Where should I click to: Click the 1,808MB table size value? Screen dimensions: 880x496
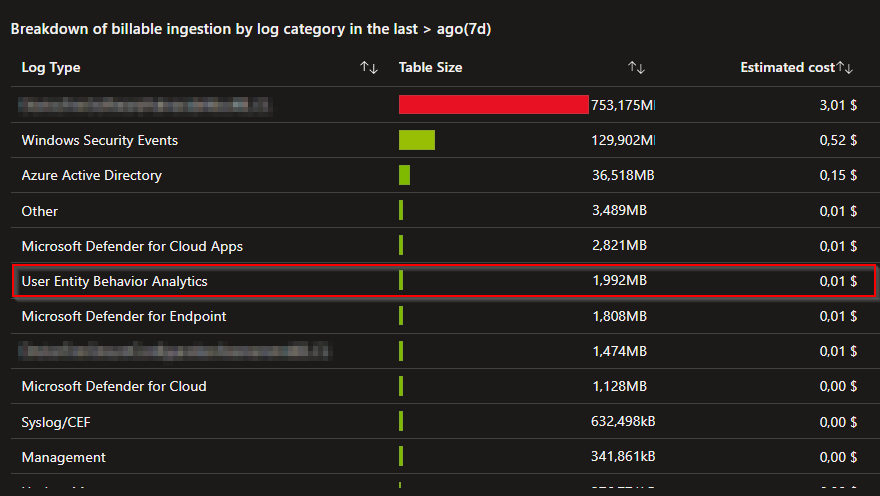pyautogui.click(x=620, y=316)
